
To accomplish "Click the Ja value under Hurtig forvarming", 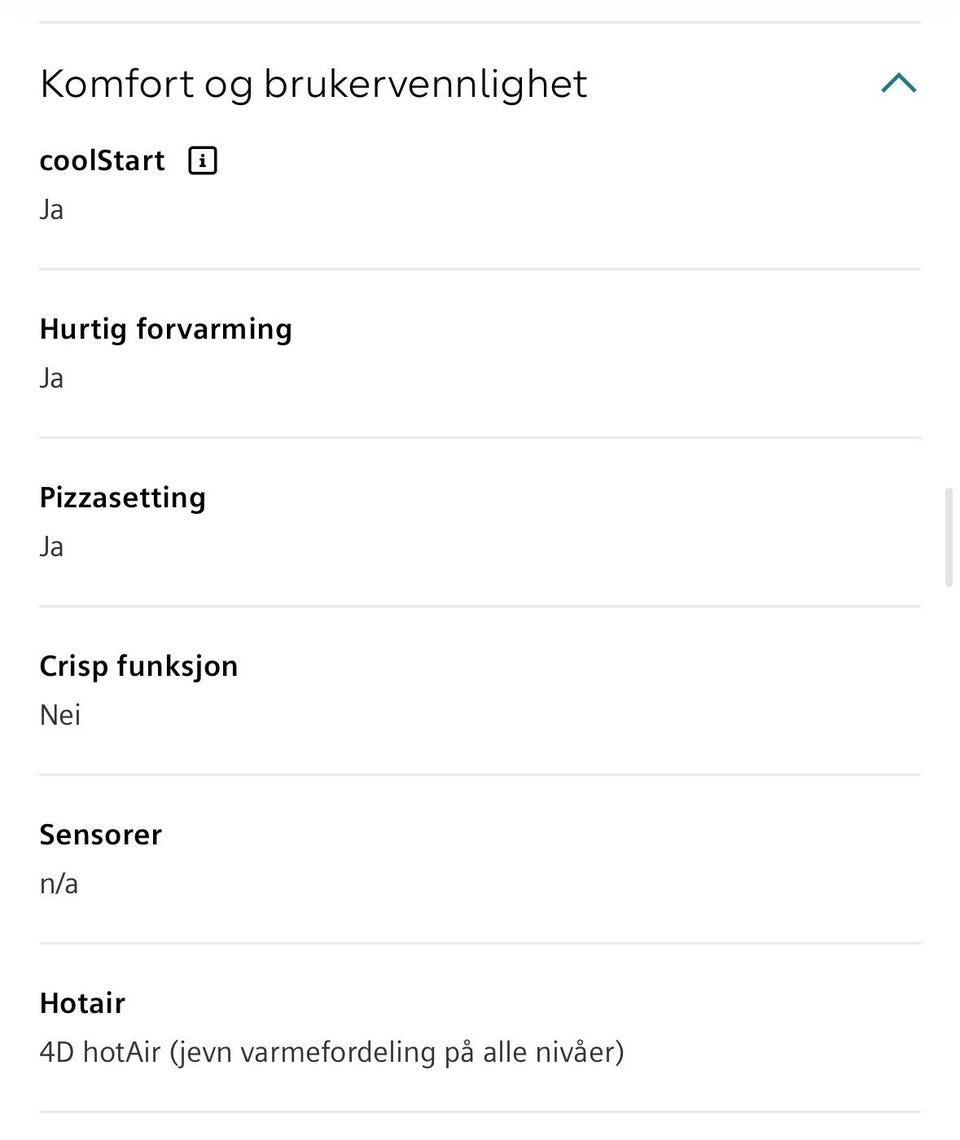I will click(x=51, y=378).
